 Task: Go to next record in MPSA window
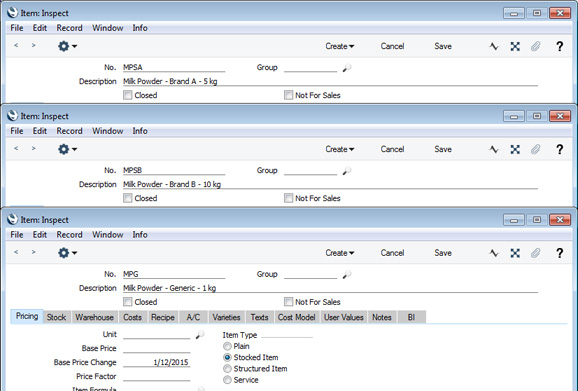coord(34,45)
